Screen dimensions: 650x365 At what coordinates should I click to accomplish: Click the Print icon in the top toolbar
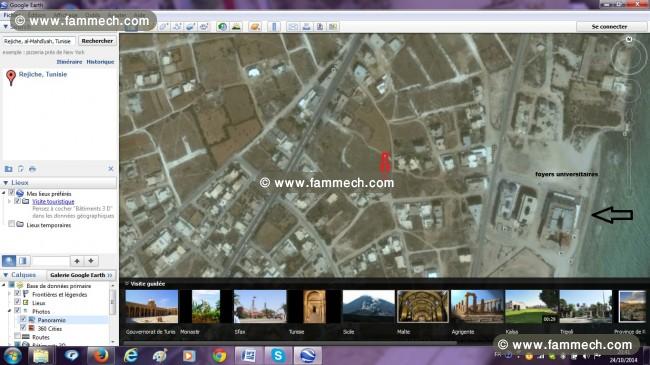[x=306, y=27]
